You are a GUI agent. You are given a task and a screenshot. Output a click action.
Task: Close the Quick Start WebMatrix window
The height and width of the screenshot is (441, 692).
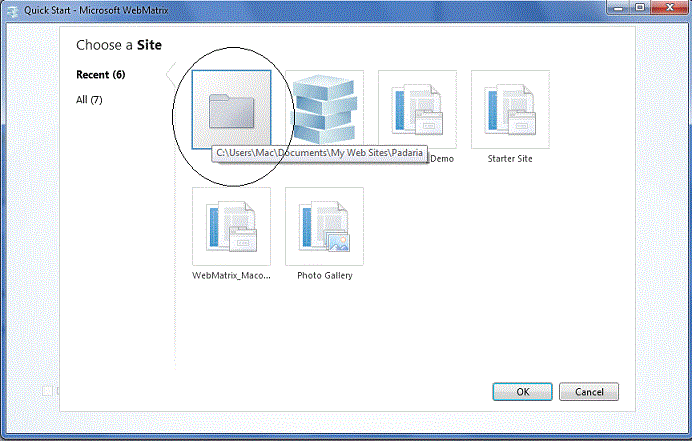(x=669, y=8)
